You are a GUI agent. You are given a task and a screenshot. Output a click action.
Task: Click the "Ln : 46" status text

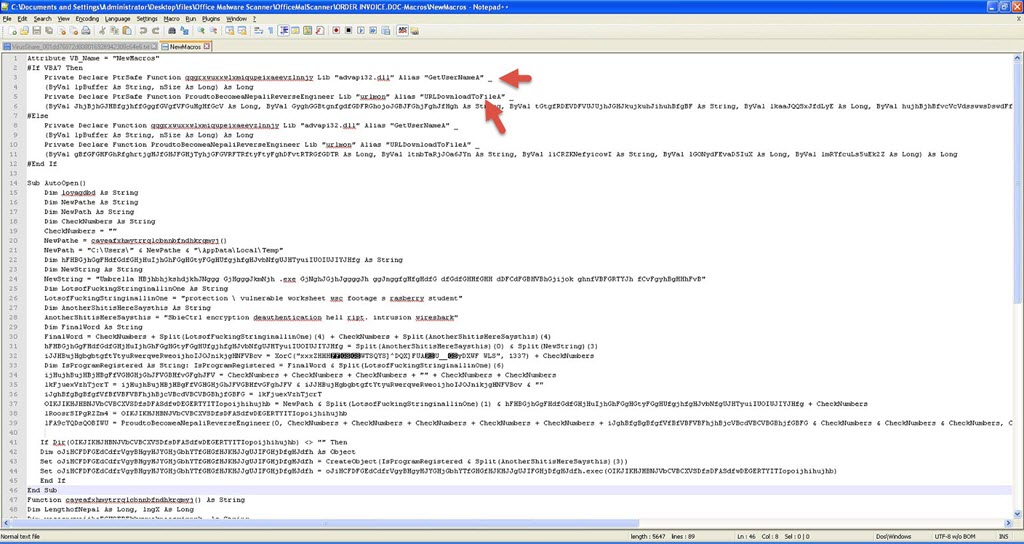click(x=747, y=536)
